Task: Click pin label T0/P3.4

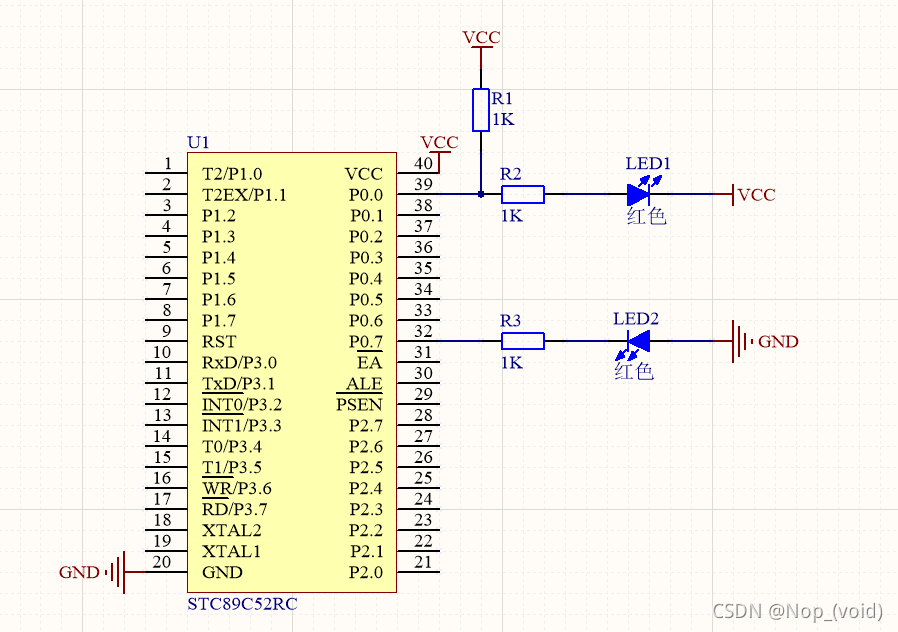Action: click(232, 447)
